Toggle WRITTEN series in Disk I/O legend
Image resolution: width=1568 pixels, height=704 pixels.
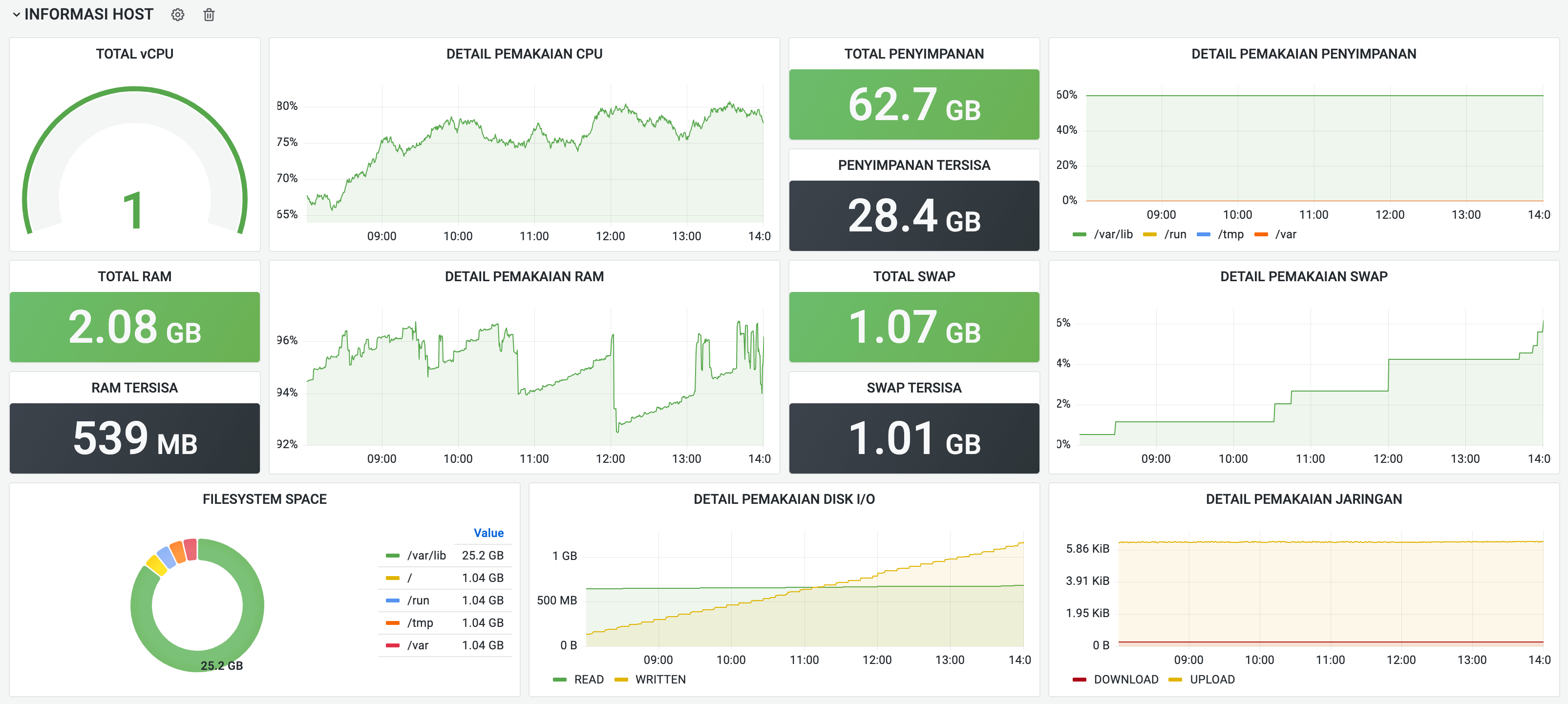tap(660, 679)
